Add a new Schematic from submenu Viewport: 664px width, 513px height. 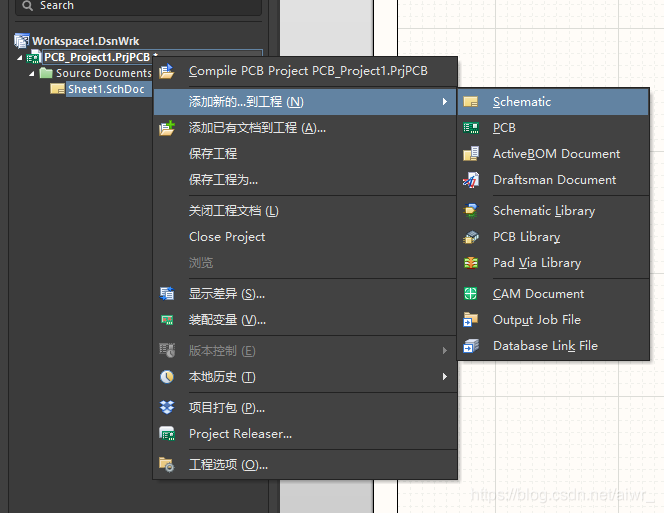553,102
